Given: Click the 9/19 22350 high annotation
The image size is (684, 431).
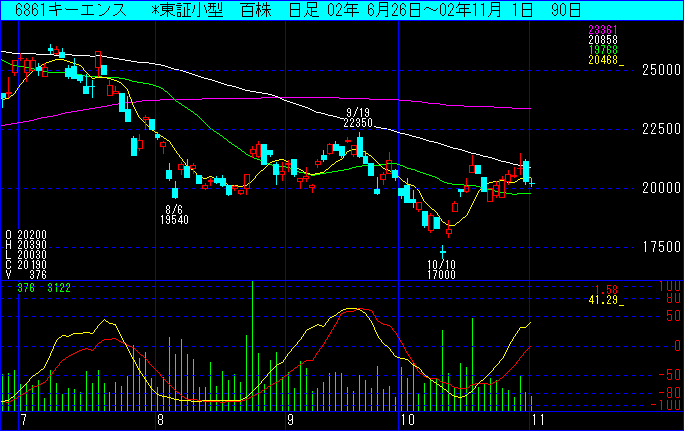Looking at the screenshot, I should click(x=358, y=118).
